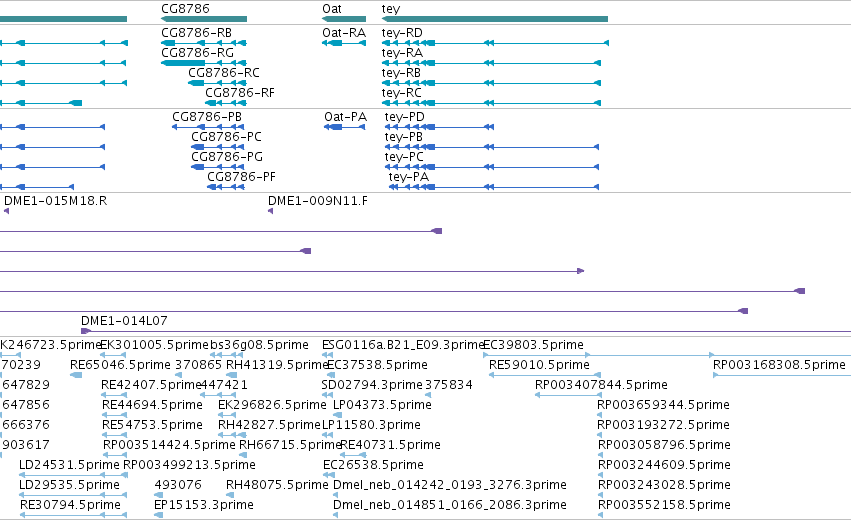The width and height of the screenshot is (851, 520).
Task: Click EST label RH42827.5prime
Action: [269, 425]
